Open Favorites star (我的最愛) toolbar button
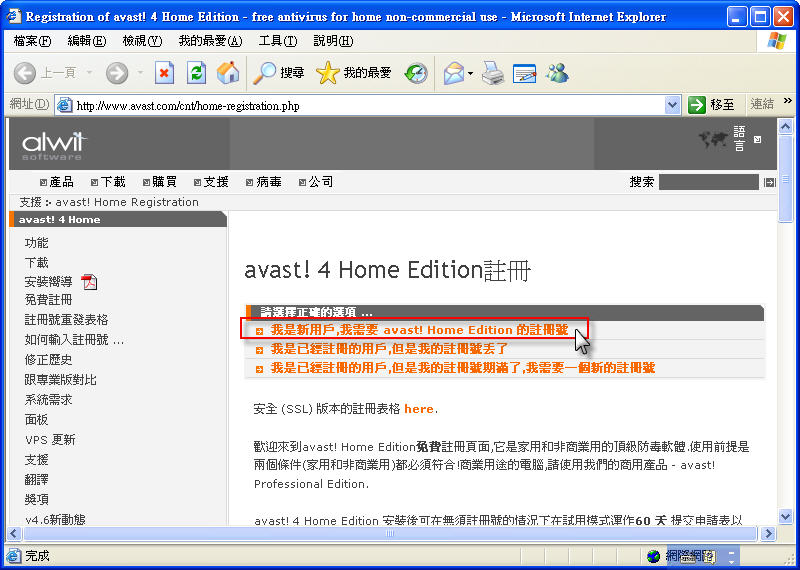This screenshot has height=570, width=800. click(353, 73)
